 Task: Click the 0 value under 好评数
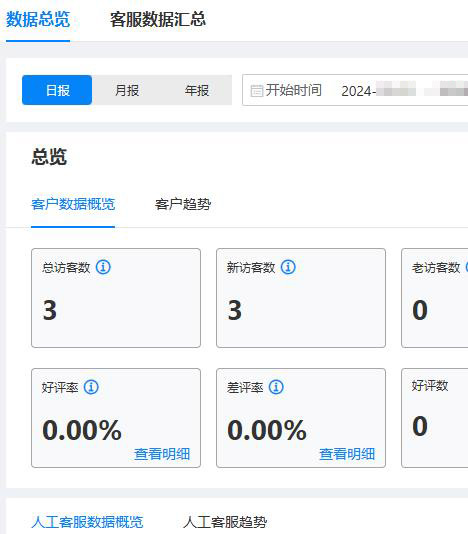click(x=420, y=426)
